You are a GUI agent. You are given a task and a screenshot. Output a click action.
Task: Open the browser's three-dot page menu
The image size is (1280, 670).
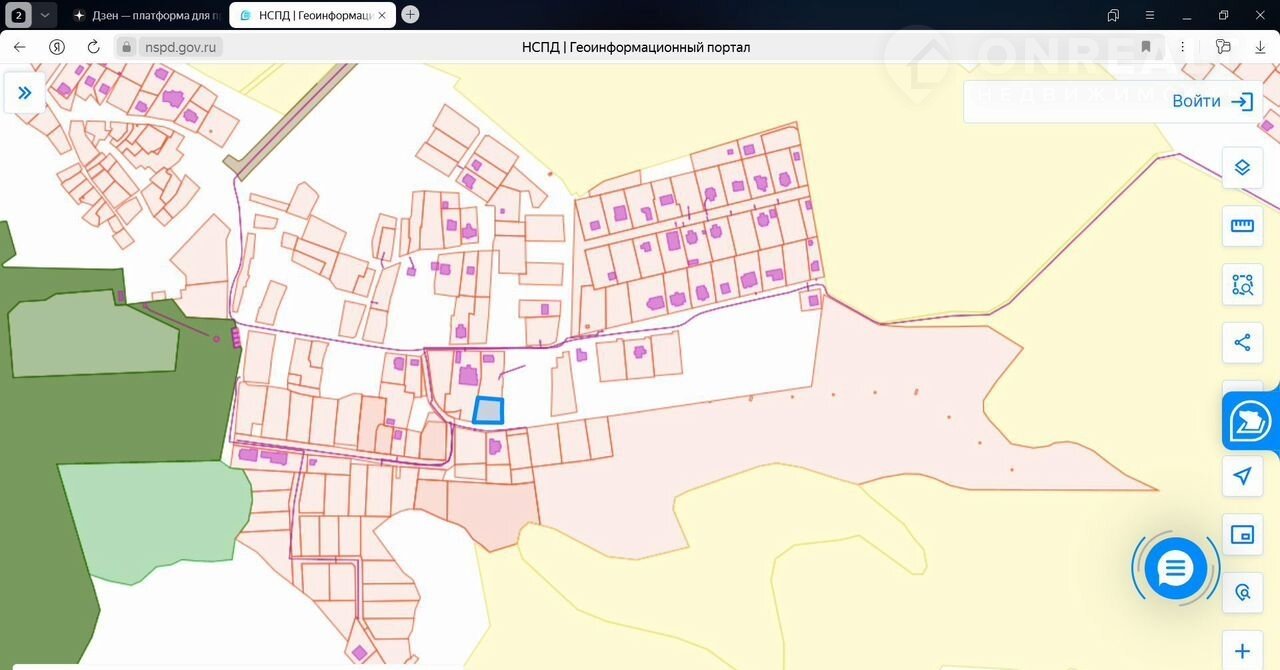[x=1183, y=47]
